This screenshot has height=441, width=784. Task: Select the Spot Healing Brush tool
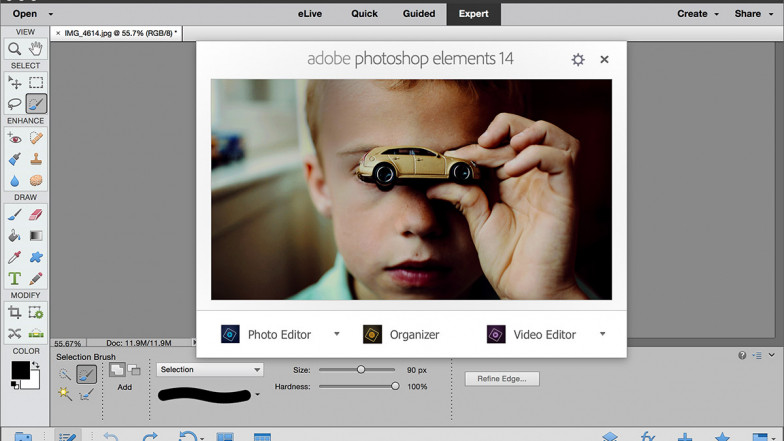(x=36, y=138)
